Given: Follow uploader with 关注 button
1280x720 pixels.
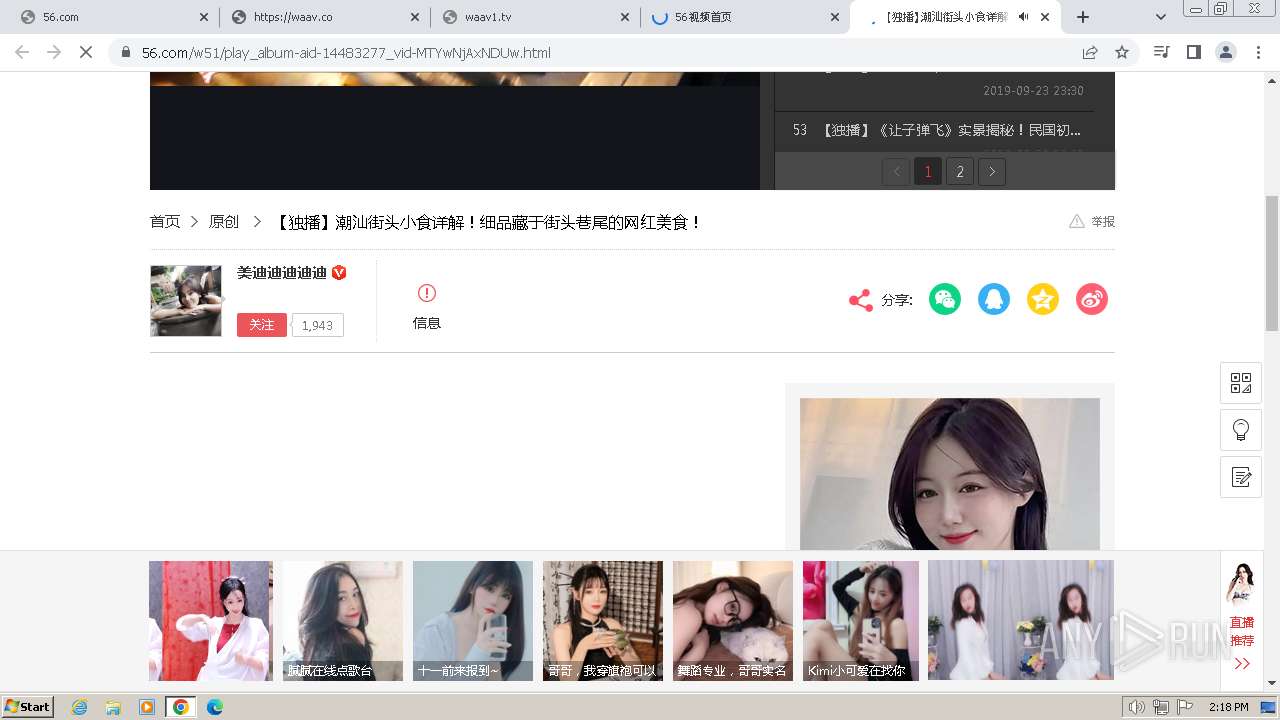Looking at the screenshot, I should point(262,325).
